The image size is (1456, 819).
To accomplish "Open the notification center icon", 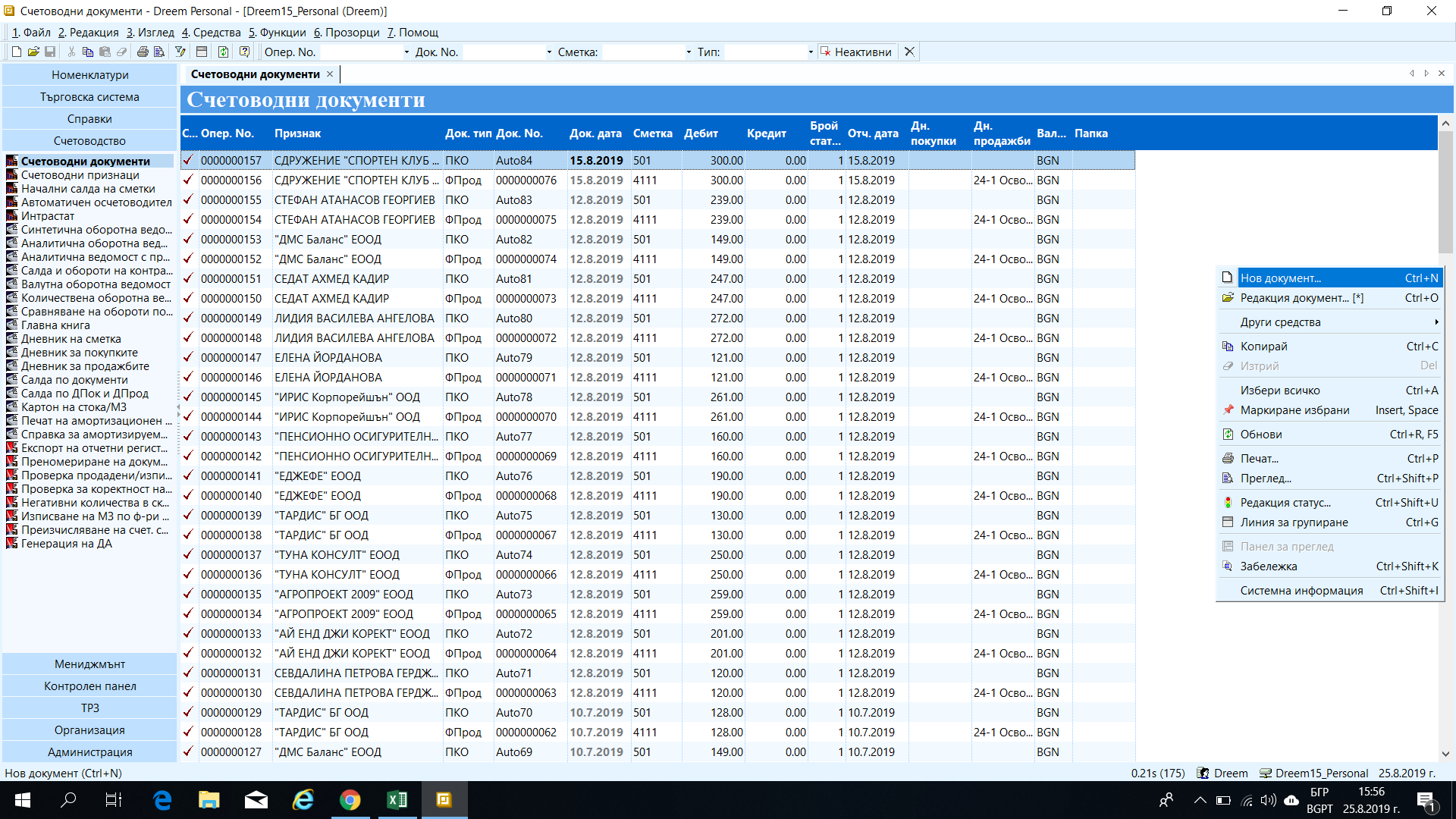I will coord(1426,801).
